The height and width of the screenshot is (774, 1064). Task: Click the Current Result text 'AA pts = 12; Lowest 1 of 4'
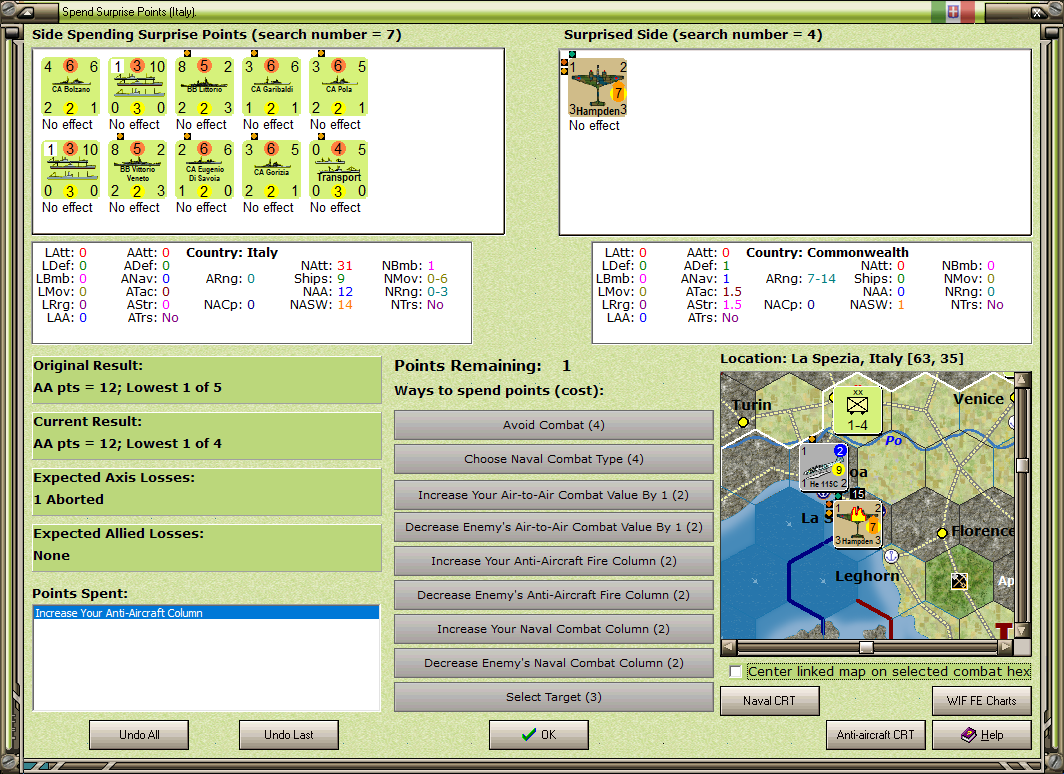pyautogui.click(x=128, y=444)
